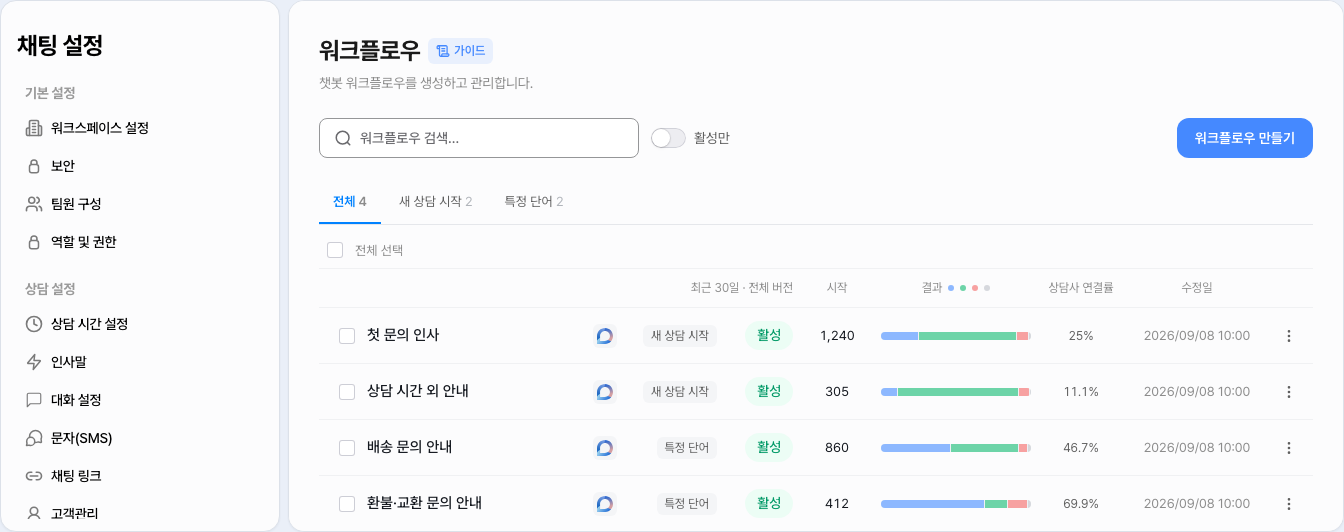1344x532 pixels.
Task: Open the 가이드 link
Action: tap(460, 51)
